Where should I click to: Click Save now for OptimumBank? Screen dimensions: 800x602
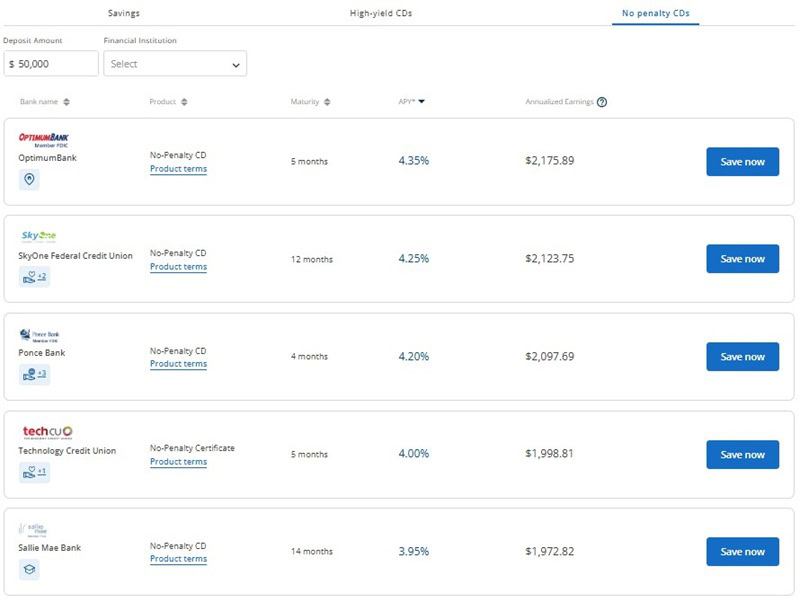tap(742, 162)
